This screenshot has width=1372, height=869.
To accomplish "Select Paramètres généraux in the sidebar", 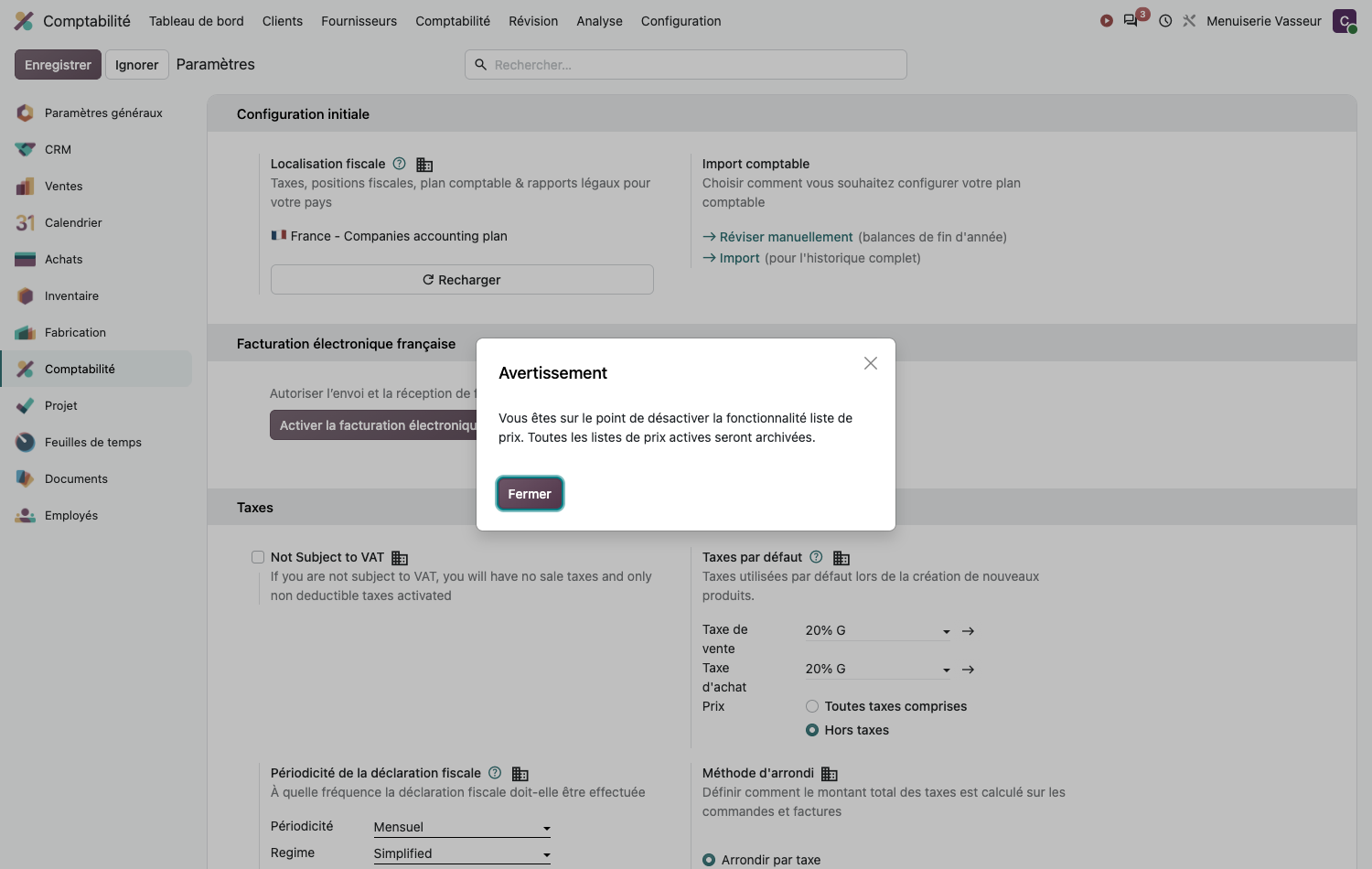I will click(96, 113).
